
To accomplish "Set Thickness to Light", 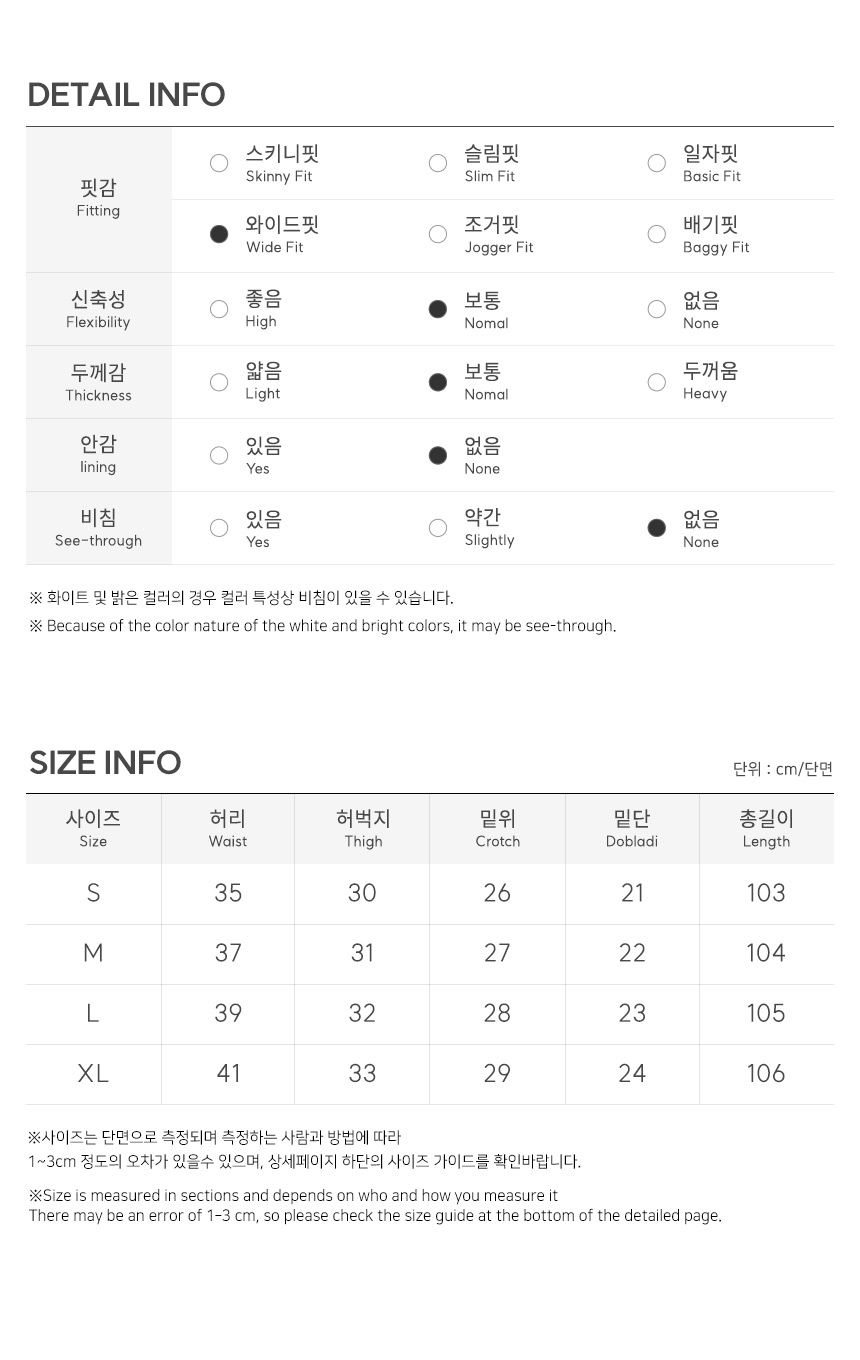I will pos(219,382).
